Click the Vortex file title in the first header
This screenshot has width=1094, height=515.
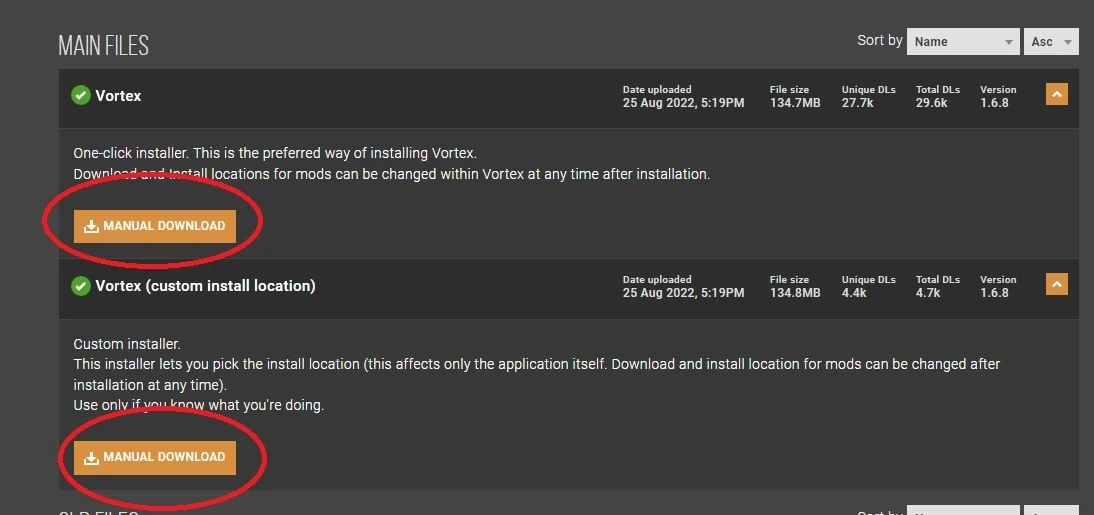click(x=118, y=96)
